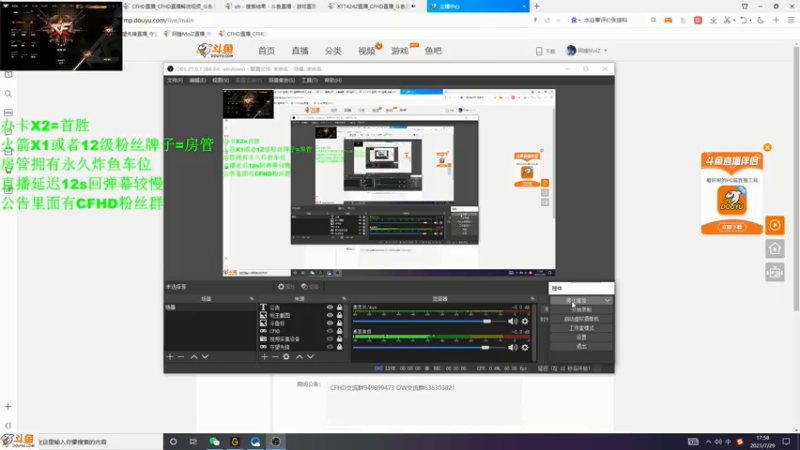This screenshot has width=800, height=450.
Task: Click 工作室模式 studio mode button in OBS
Action: pyautogui.click(x=582, y=328)
